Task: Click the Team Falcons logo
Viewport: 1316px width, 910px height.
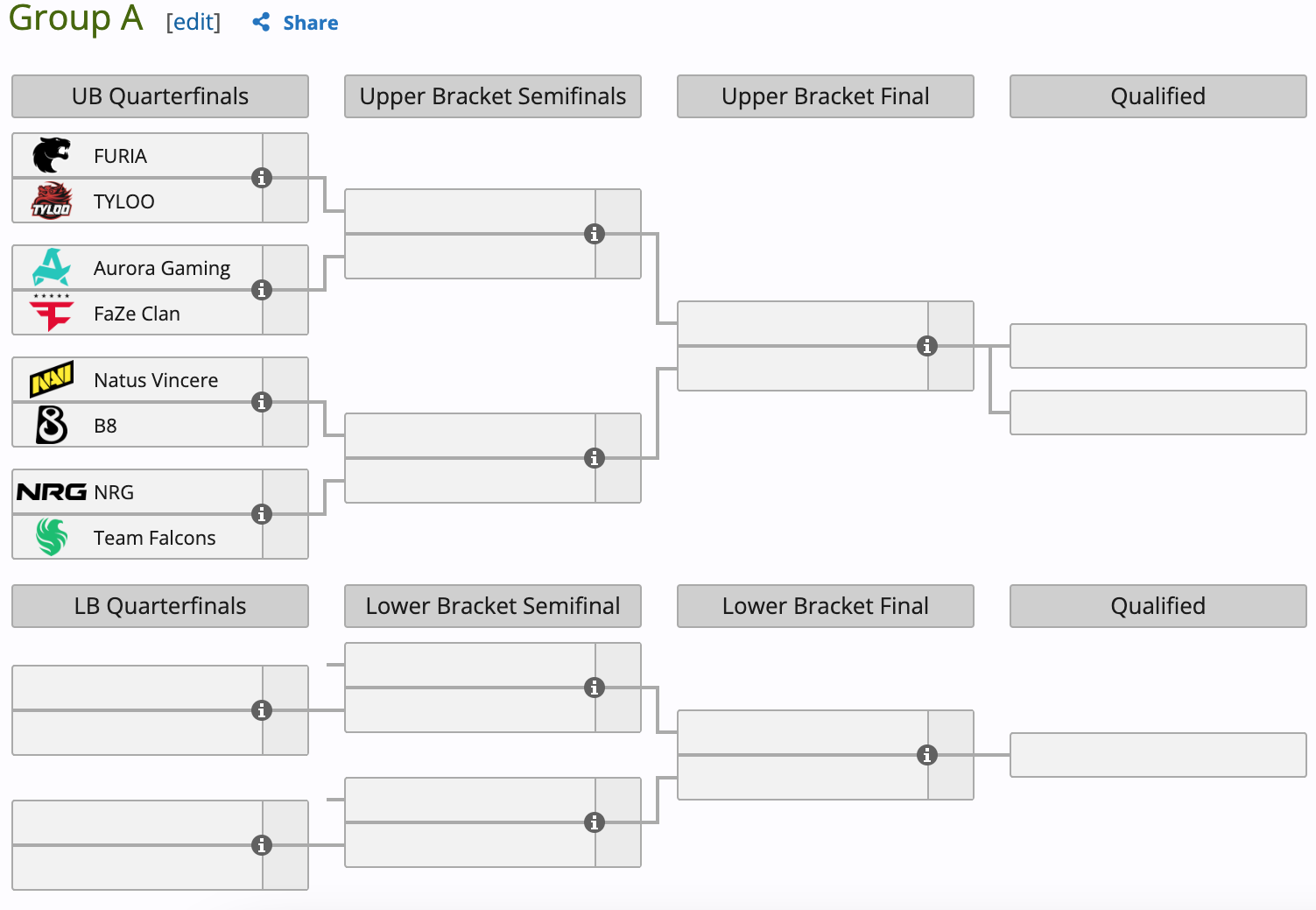Action: click(52, 537)
